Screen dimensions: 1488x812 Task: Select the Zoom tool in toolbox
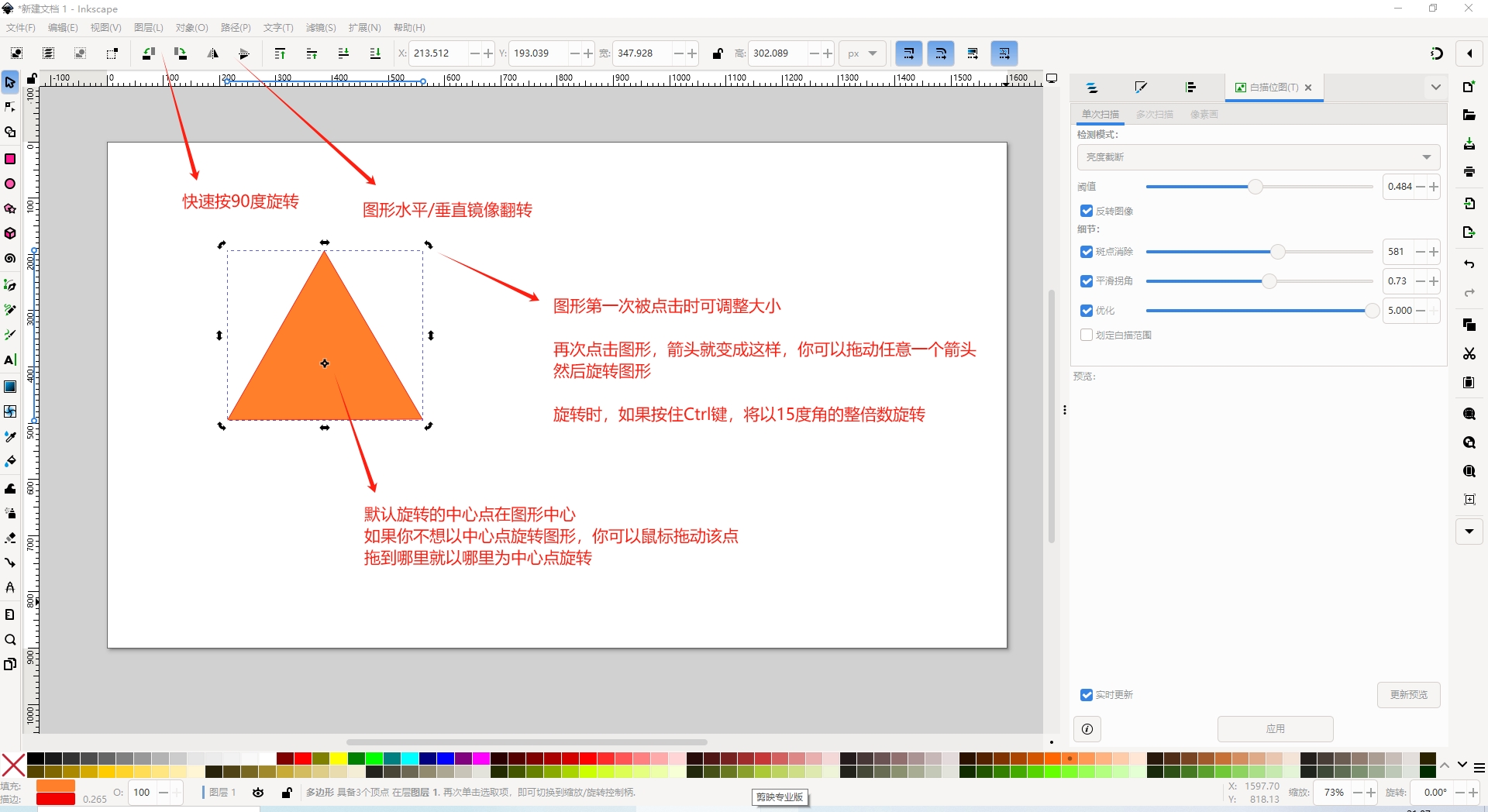click(10, 640)
